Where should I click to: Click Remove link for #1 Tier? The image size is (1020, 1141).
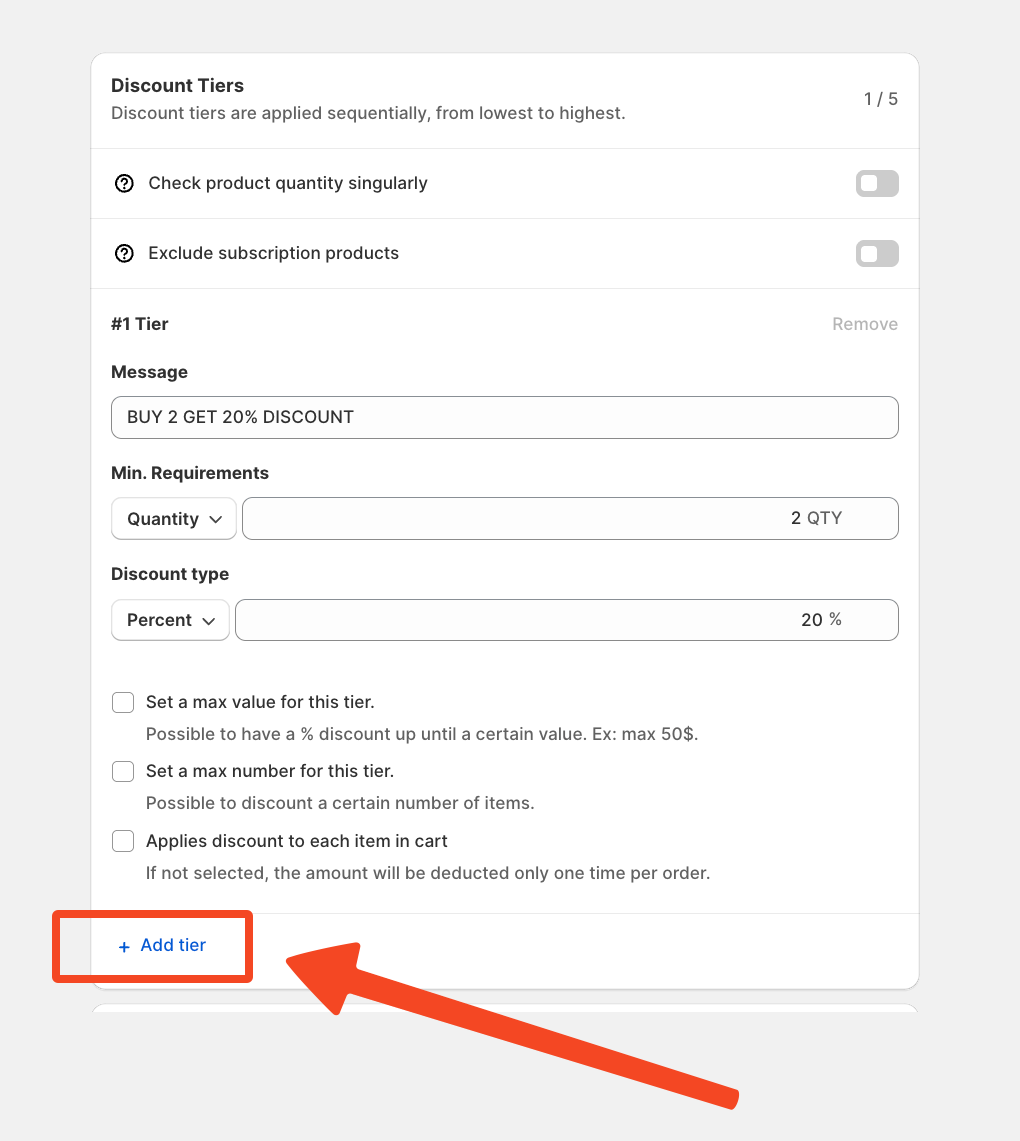click(x=865, y=324)
